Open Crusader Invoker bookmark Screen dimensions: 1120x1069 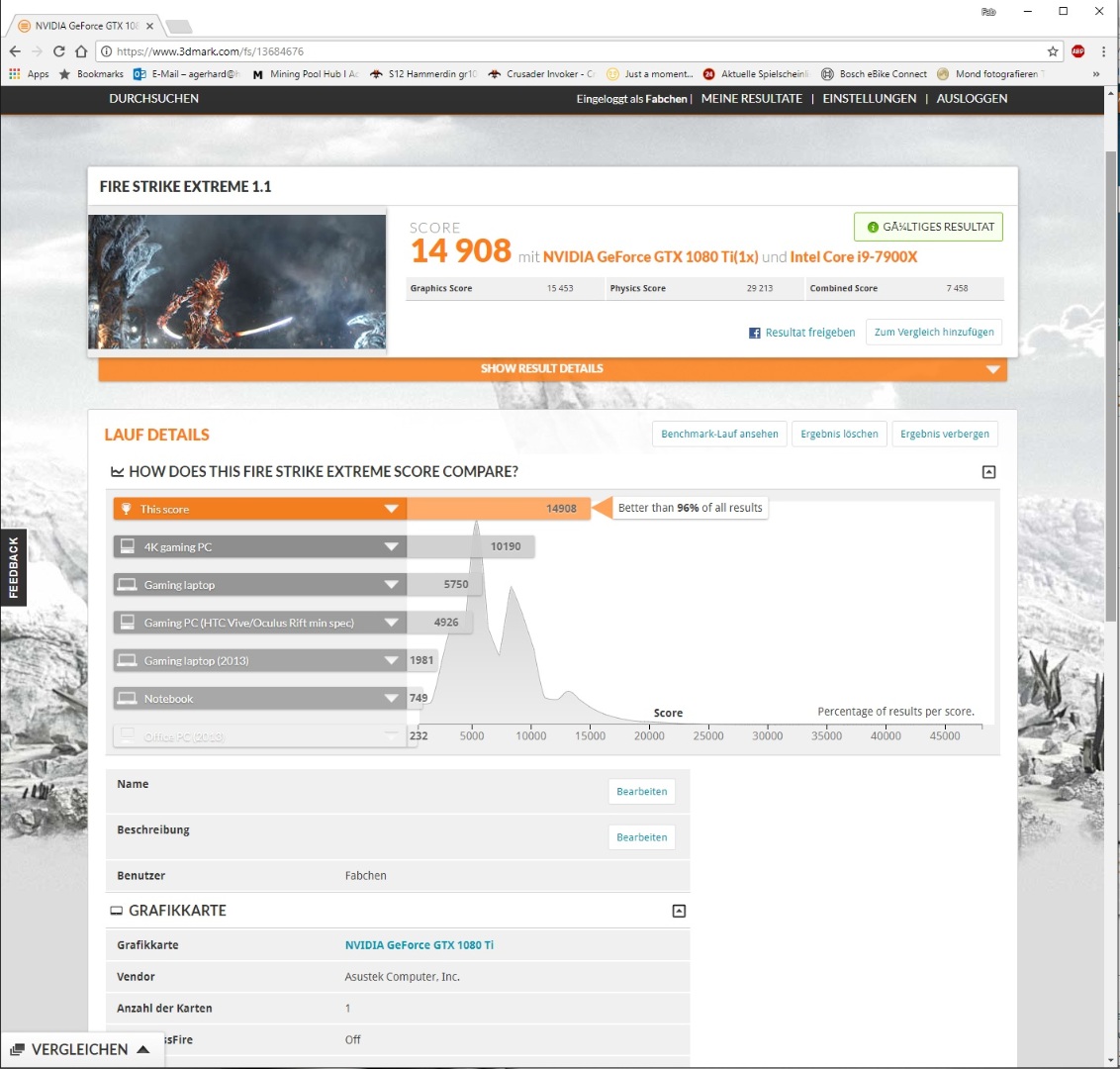[541, 74]
